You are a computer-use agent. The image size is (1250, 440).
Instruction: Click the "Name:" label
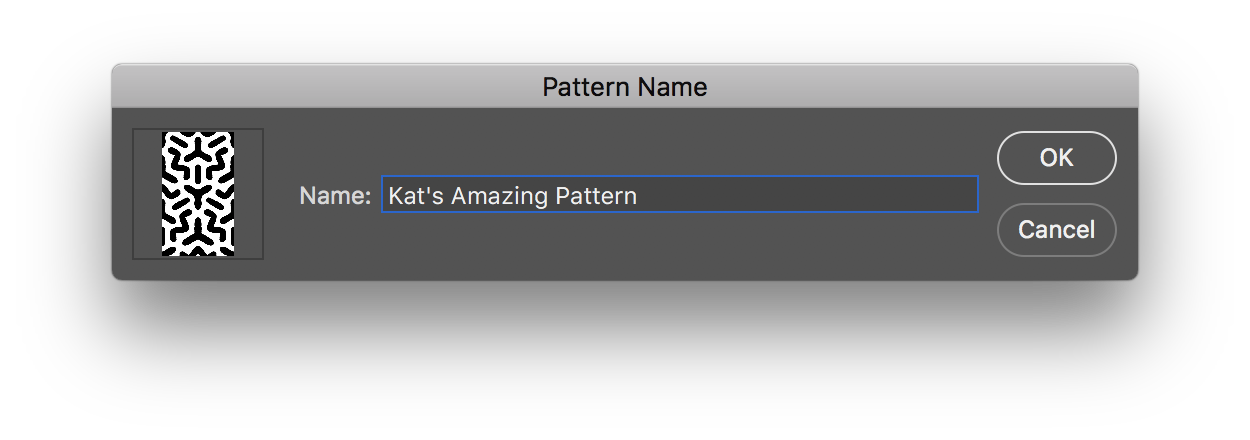click(335, 195)
